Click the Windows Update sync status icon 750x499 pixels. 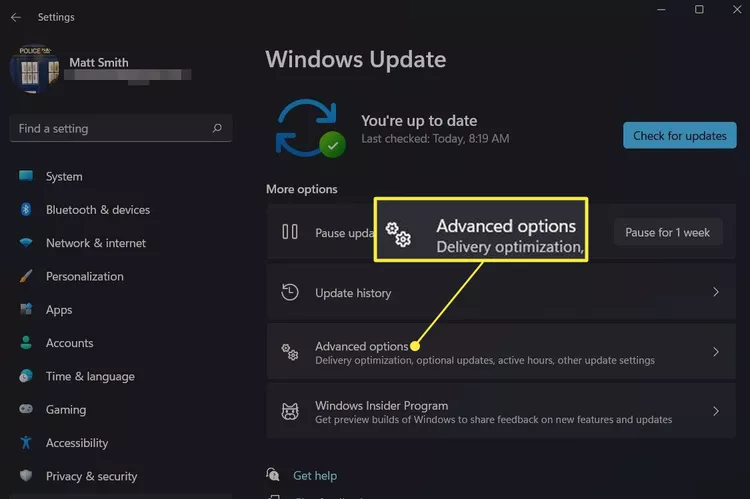pos(308,128)
